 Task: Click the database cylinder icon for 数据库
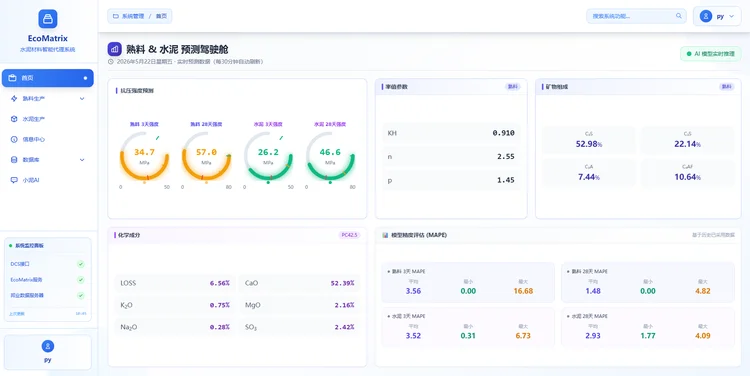(x=14, y=160)
